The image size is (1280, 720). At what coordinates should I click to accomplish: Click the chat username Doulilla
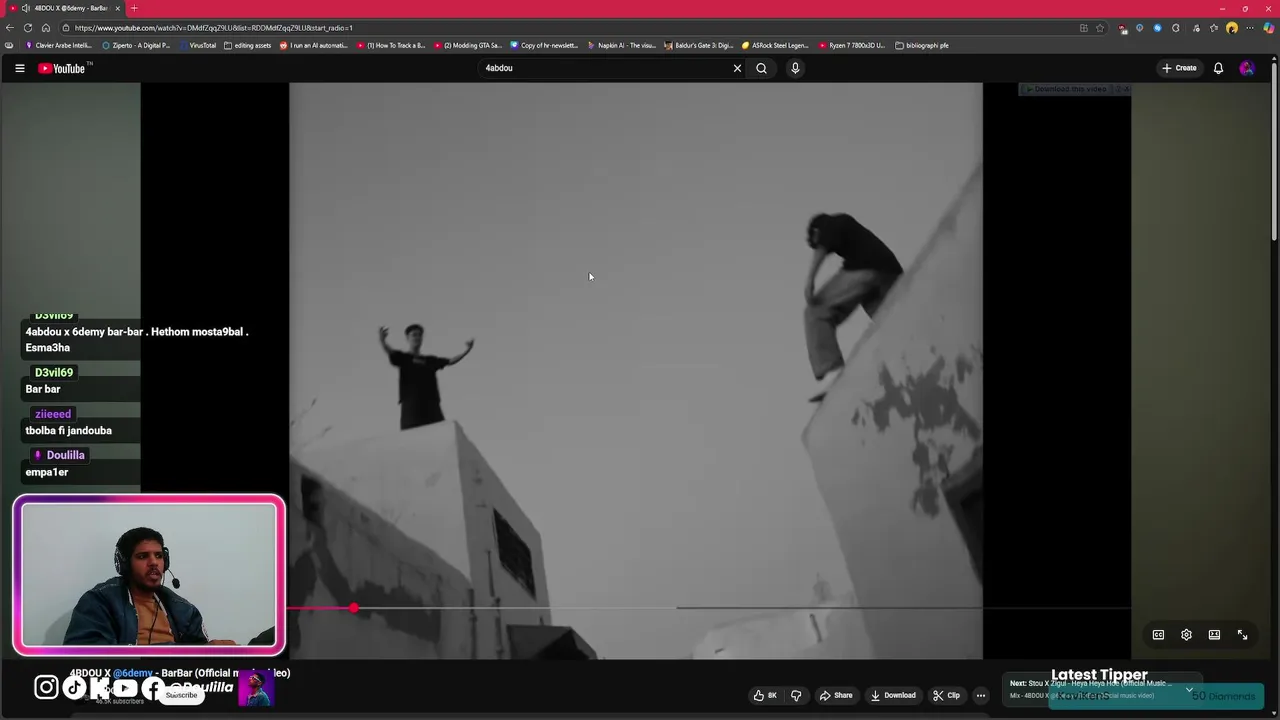65,455
